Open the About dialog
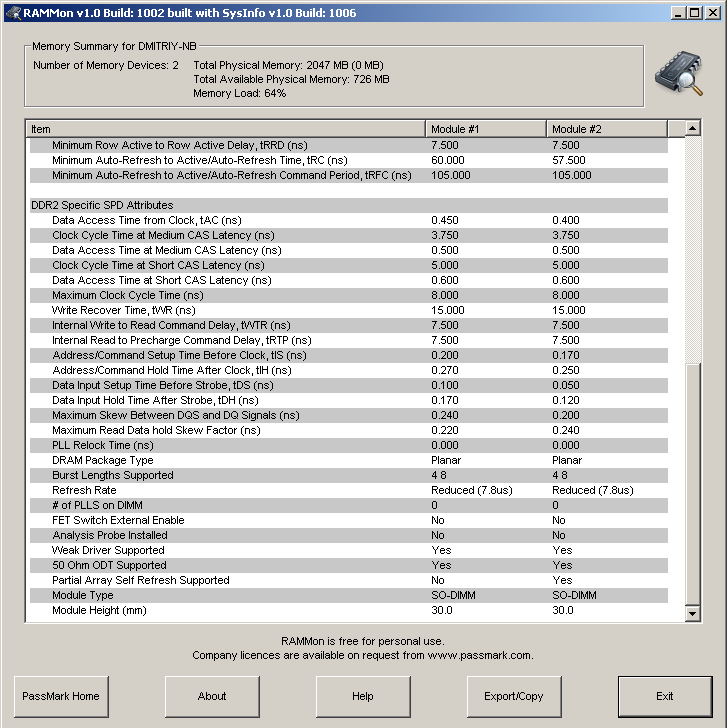Viewport: 727px width, 728px height. coord(212,696)
